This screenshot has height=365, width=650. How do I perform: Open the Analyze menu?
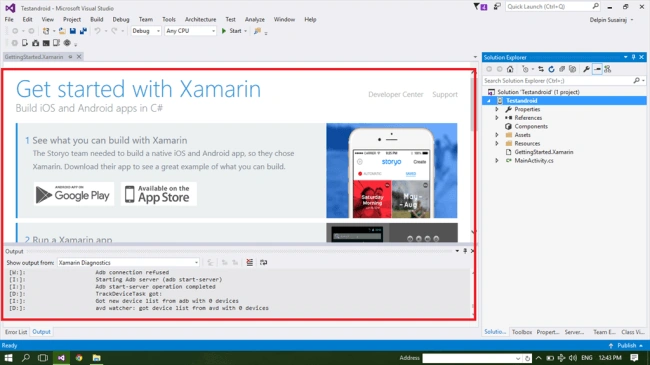click(x=255, y=19)
